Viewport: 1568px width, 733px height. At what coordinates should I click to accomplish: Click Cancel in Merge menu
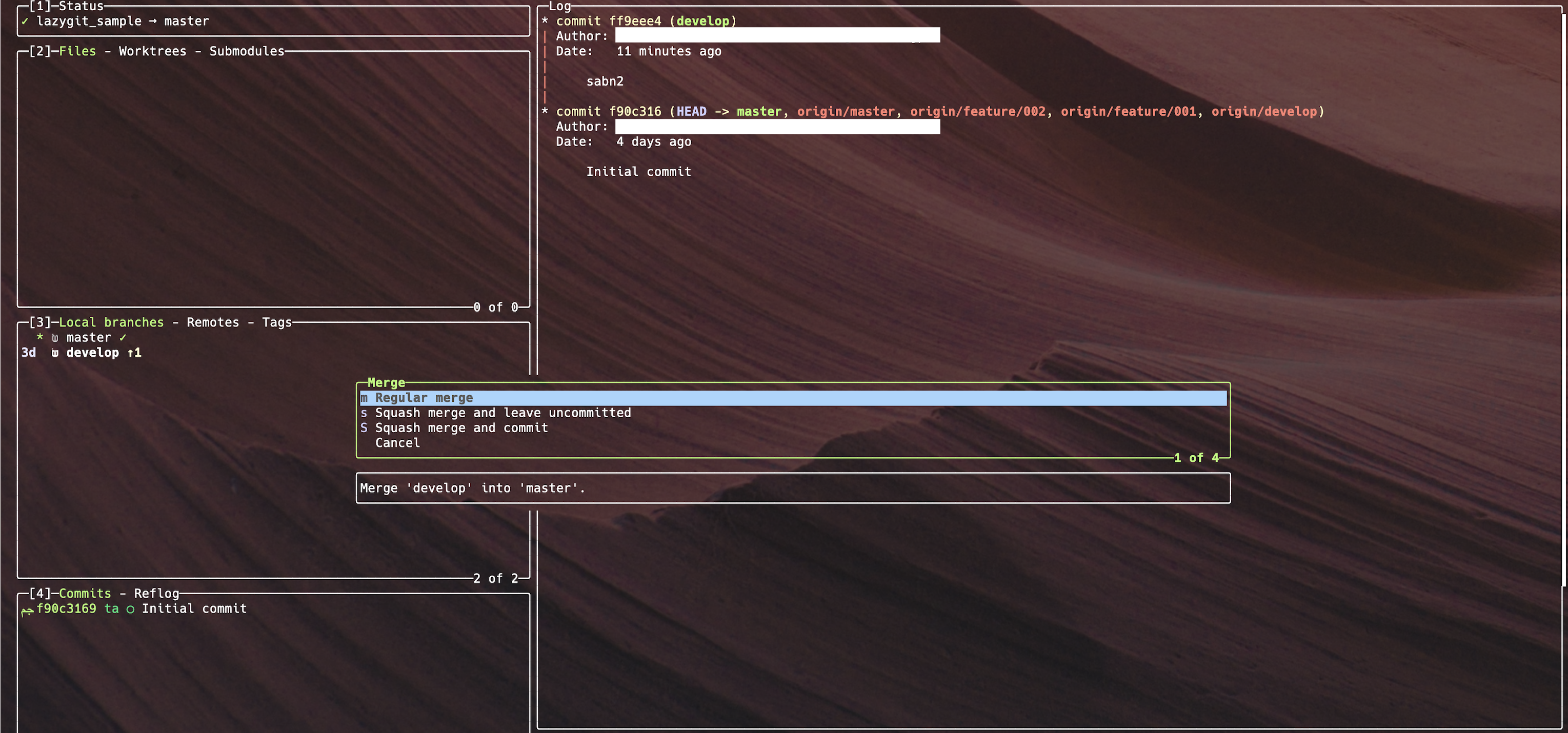click(x=397, y=443)
